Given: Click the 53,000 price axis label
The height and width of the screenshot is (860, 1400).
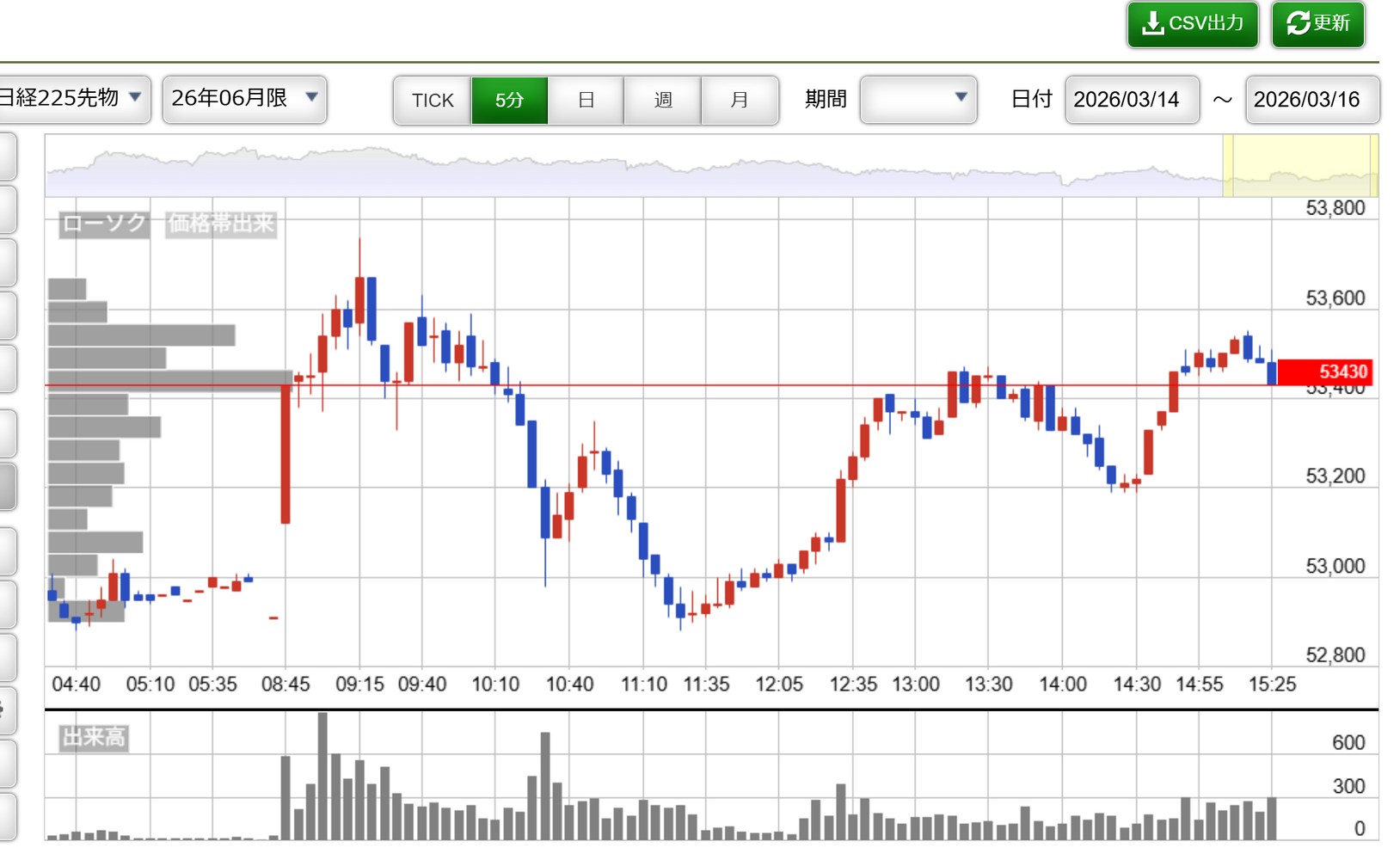Looking at the screenshot, I should coord(1335,566).
